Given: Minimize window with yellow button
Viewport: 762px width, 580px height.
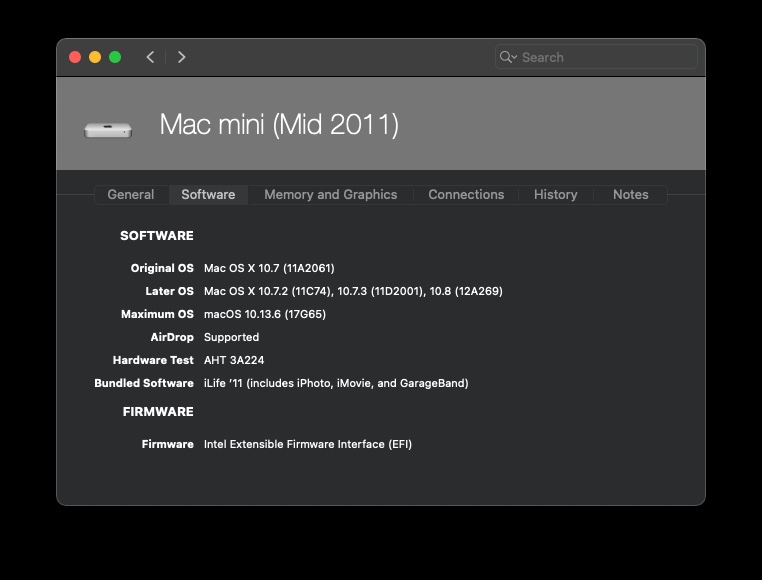Looking at the screenshot, I should coord(95,57).
